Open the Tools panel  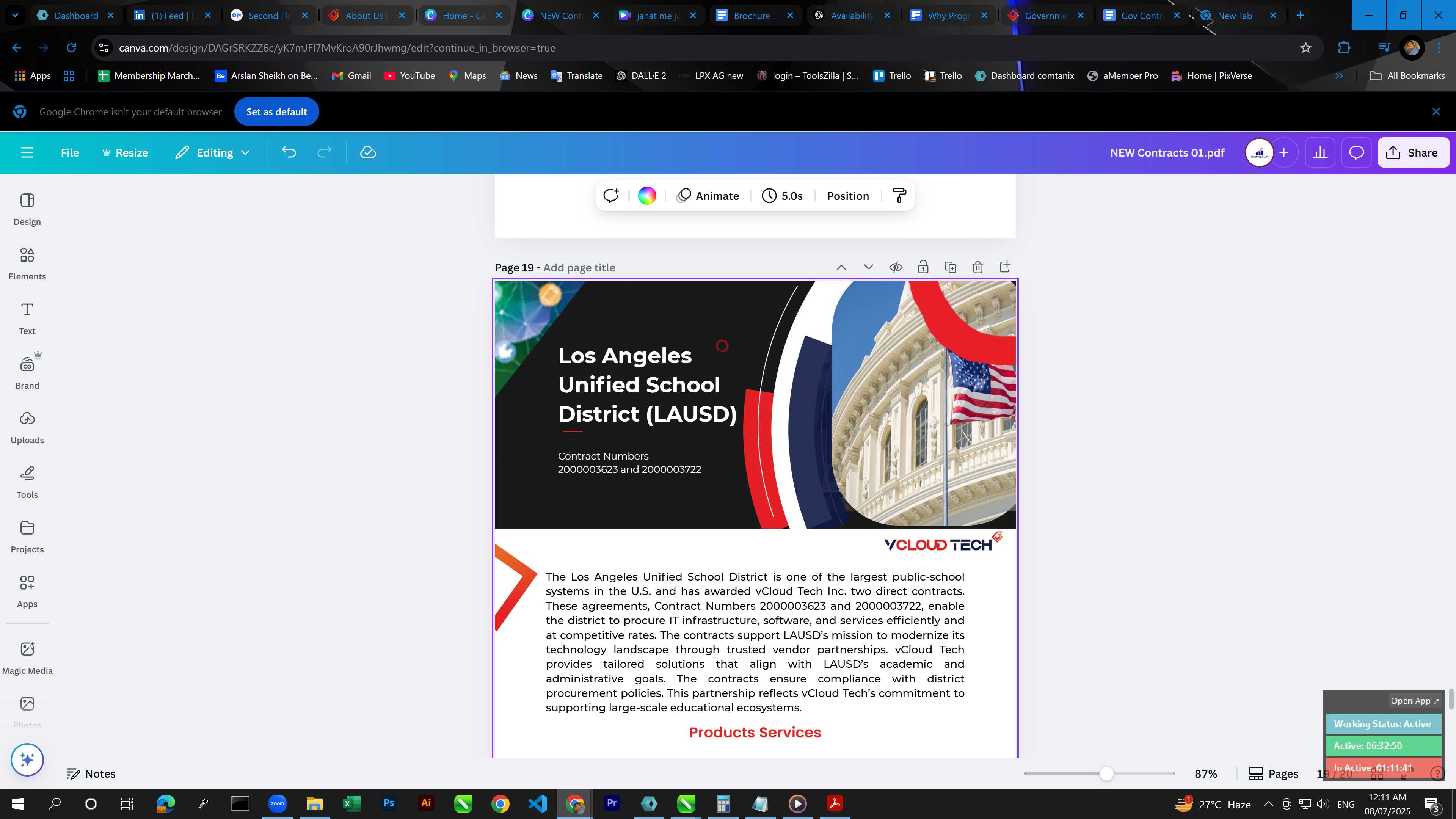point(27,483)
